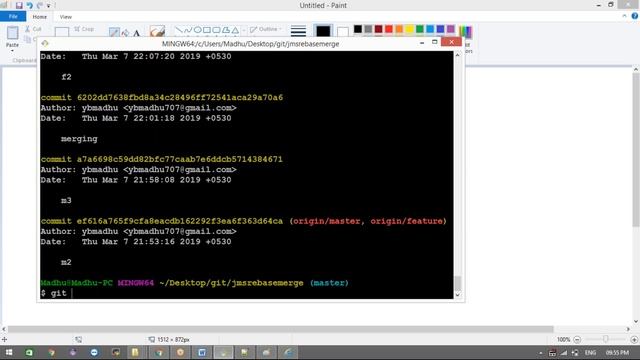The width and height of the screenshot is (640, 360).
Task: Click Cut in the Clipboard group
Action: click(33, 29)
